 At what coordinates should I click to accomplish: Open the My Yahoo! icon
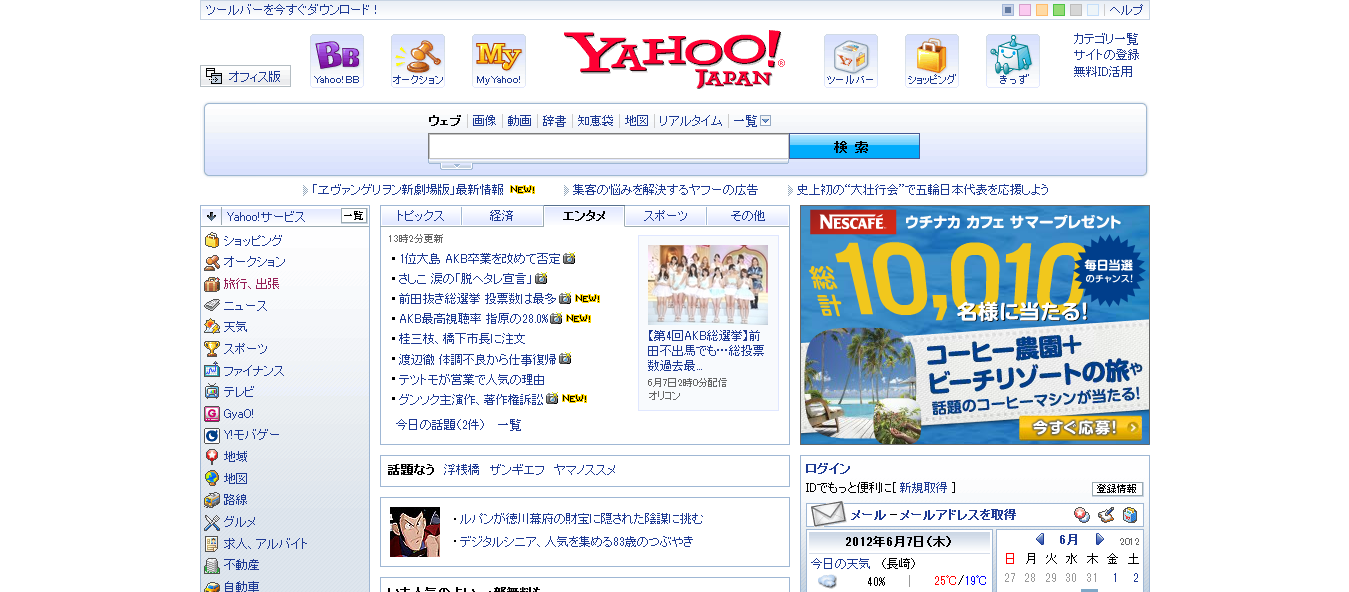499,61
